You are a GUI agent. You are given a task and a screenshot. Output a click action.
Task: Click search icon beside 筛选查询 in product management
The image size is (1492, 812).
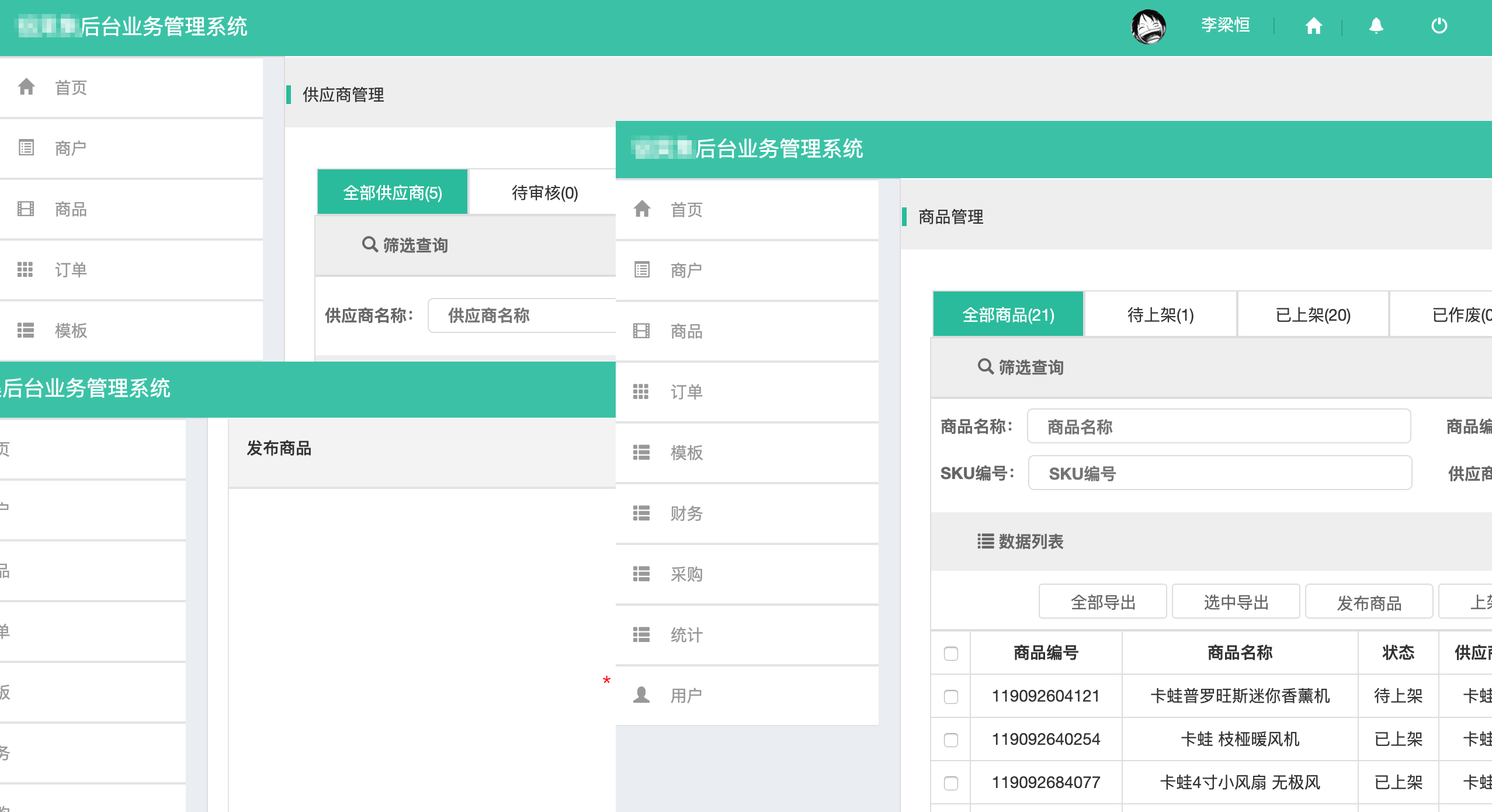tap(986, 366)
